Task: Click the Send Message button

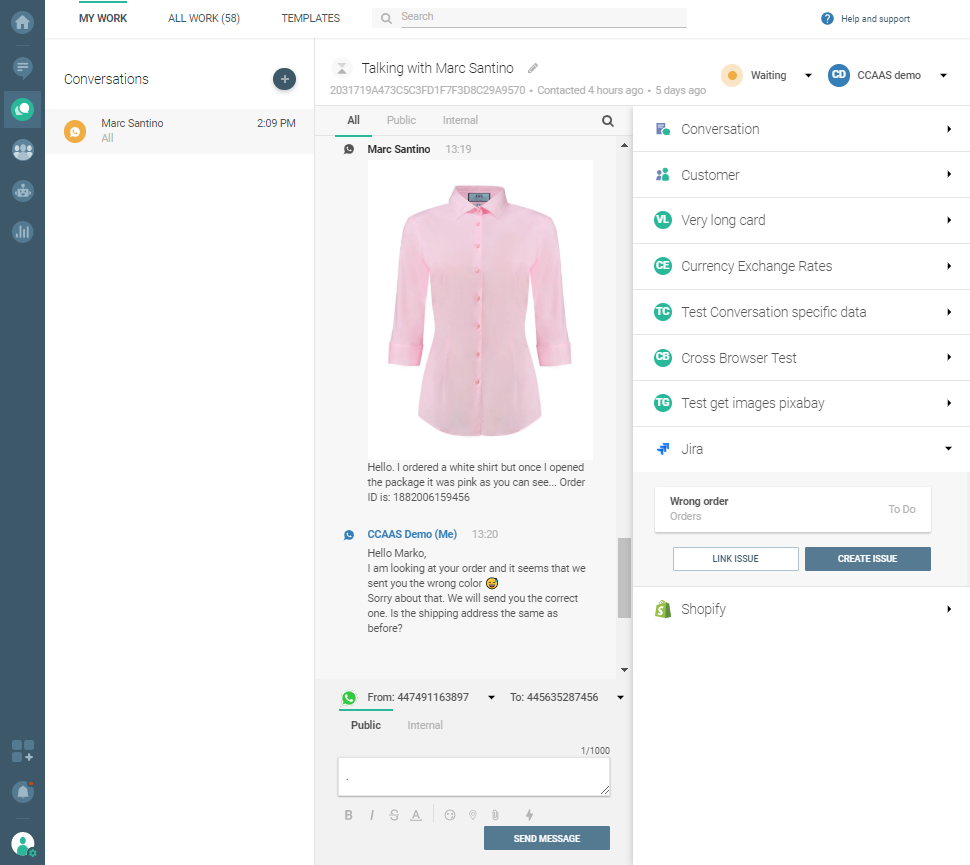Action: click(546, 838)
